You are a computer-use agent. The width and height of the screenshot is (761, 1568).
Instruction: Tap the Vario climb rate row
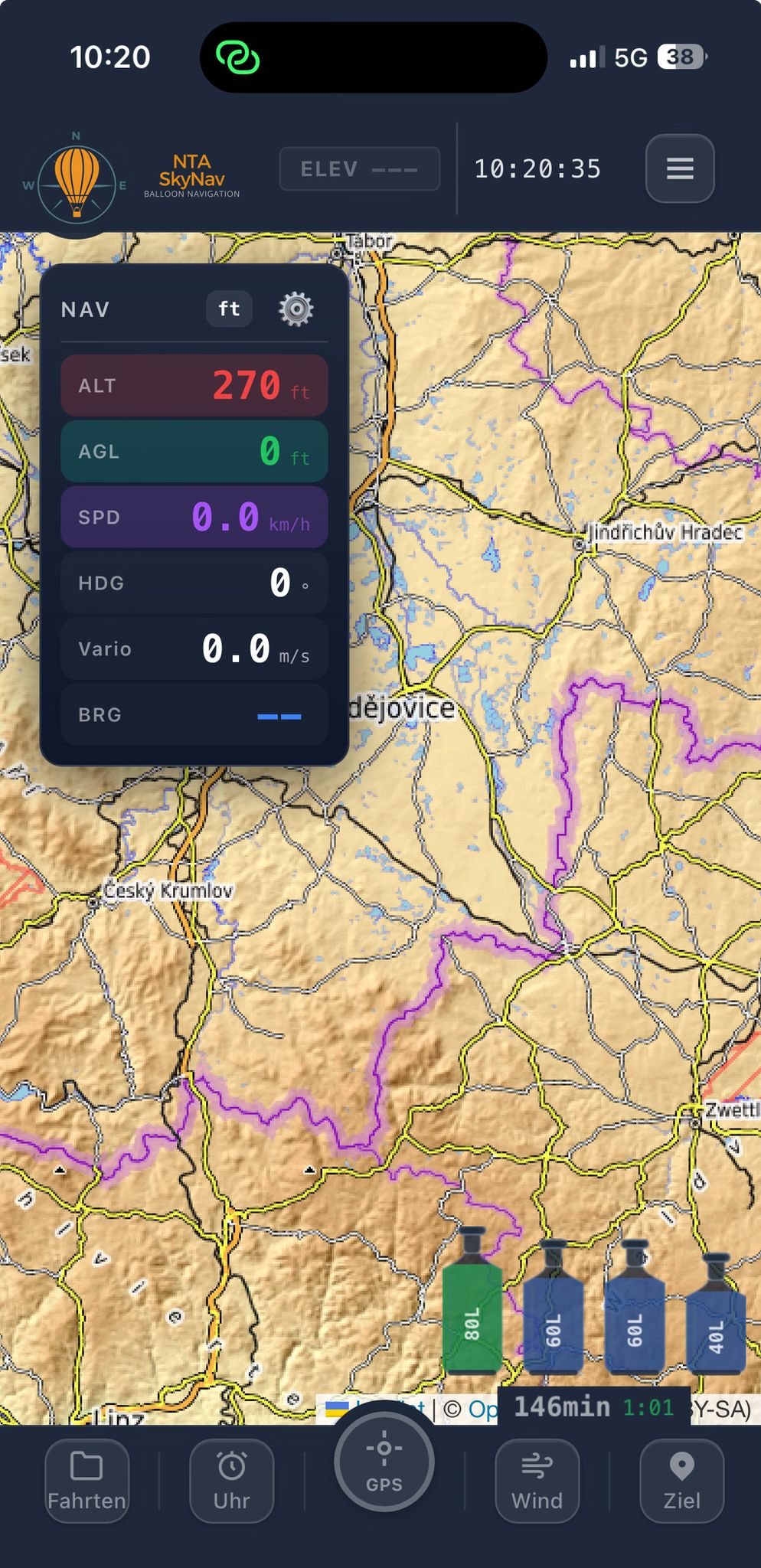click(194, 648)
